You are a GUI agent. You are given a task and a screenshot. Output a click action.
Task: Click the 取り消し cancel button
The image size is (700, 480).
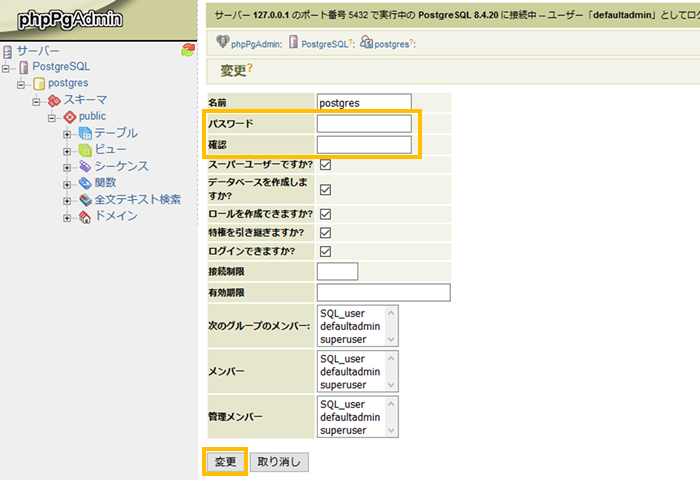tap(279, 462)
